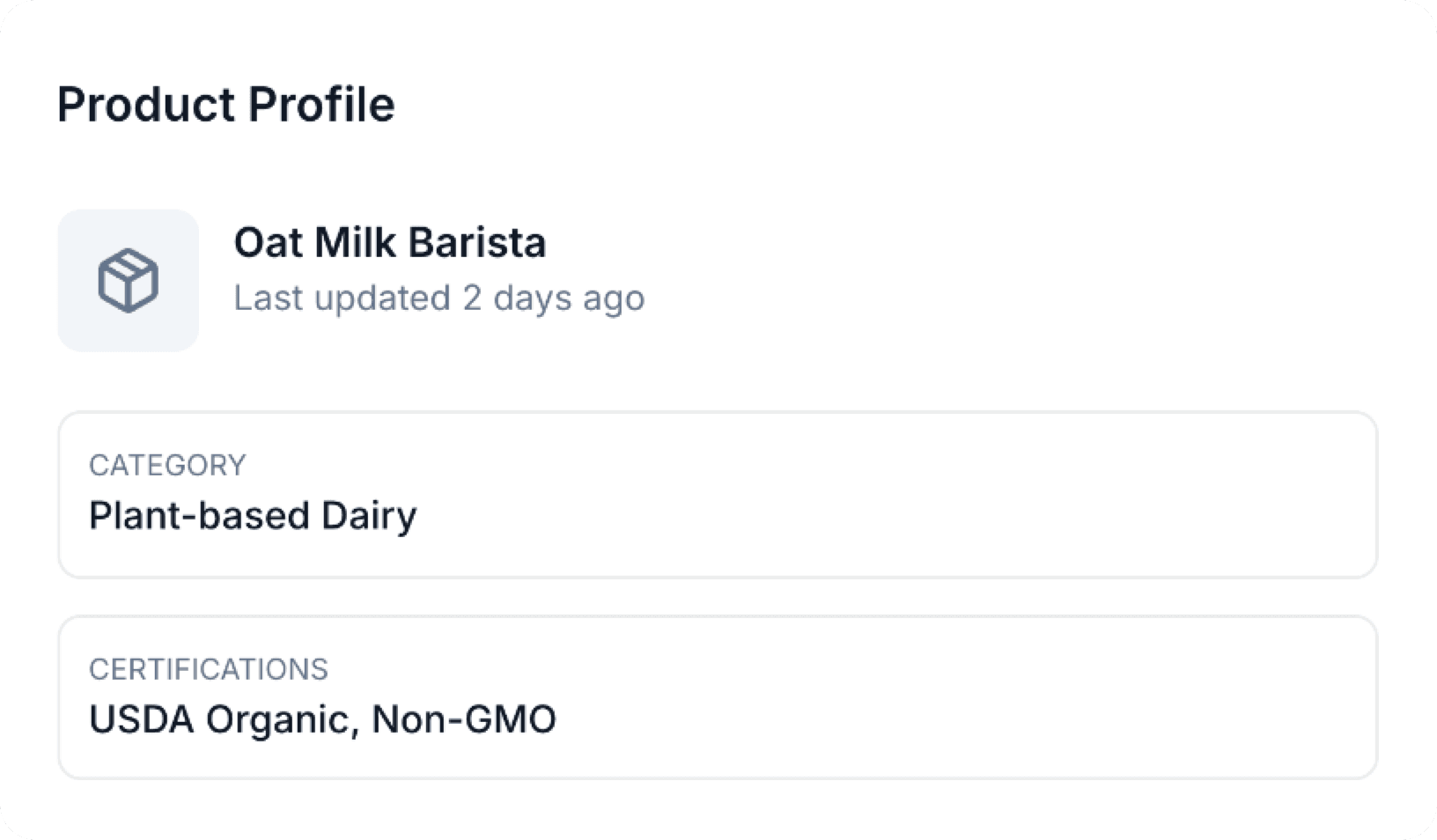Click the CATEGORY field label

pyautogui.click(x=167, y=465)
